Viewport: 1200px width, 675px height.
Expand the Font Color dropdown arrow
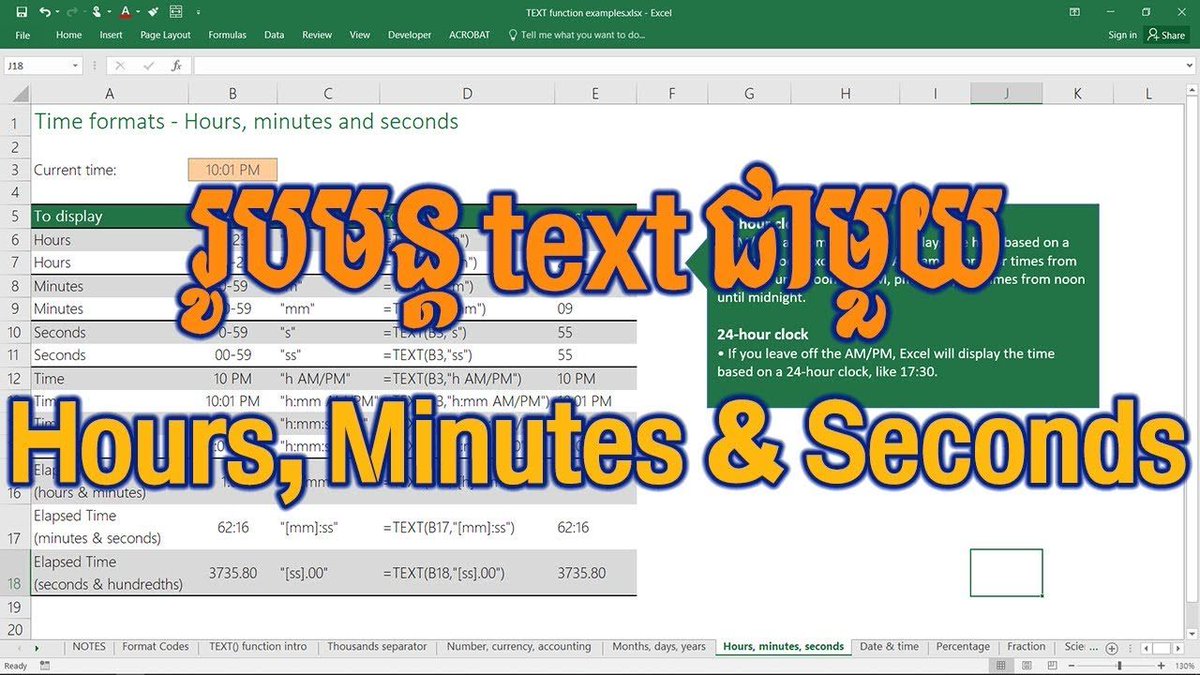(136, 11)
